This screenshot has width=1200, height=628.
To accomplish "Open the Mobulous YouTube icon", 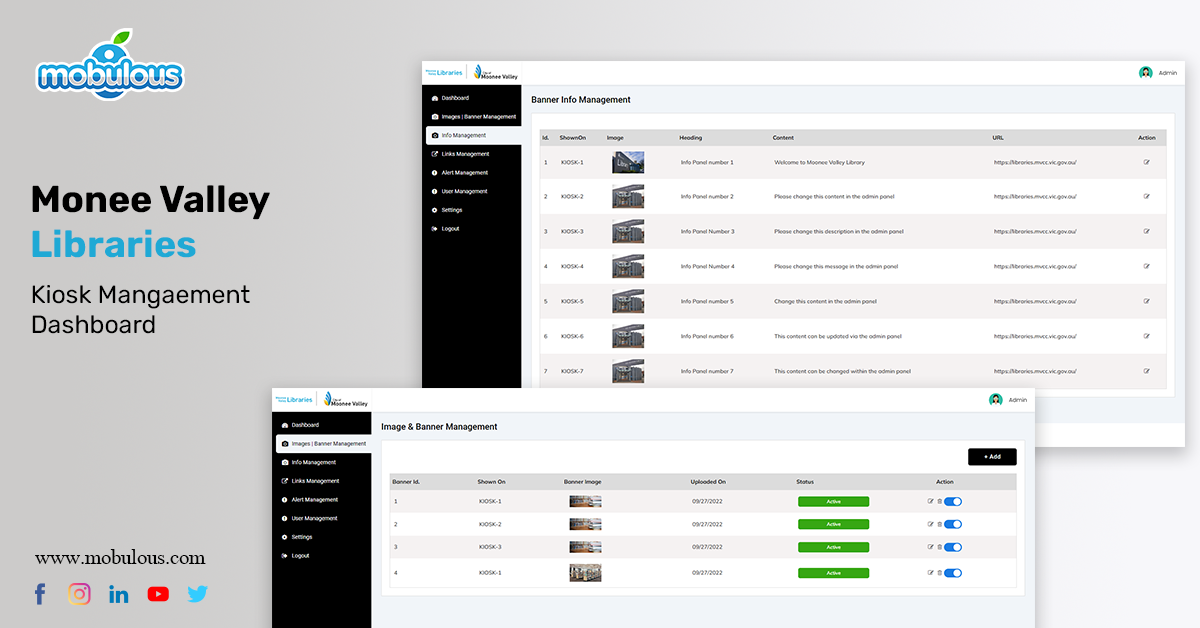I will tap(158, 594).
